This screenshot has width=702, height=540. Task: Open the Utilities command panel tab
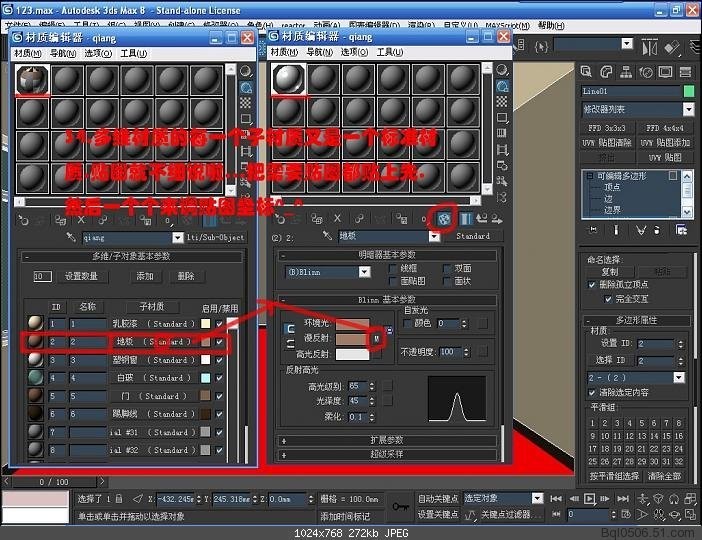[685, 72]
